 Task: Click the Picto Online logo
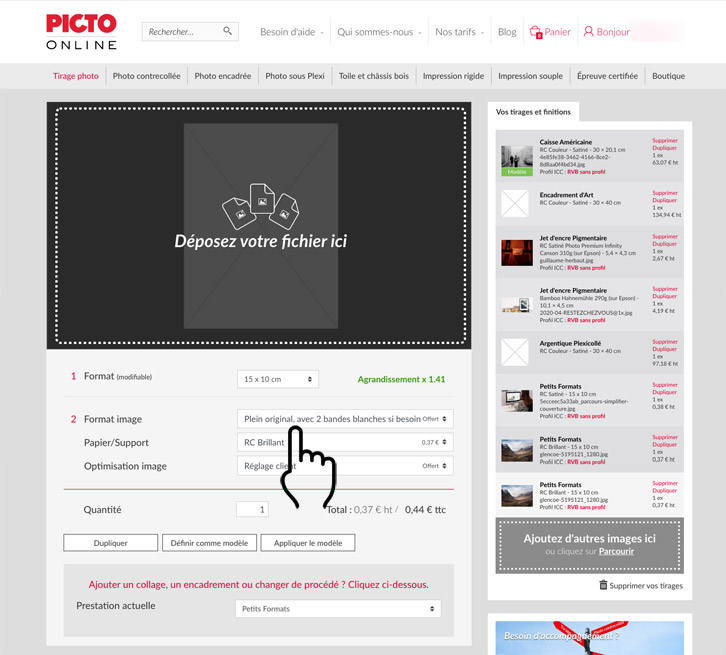click(x=81, y=32)
